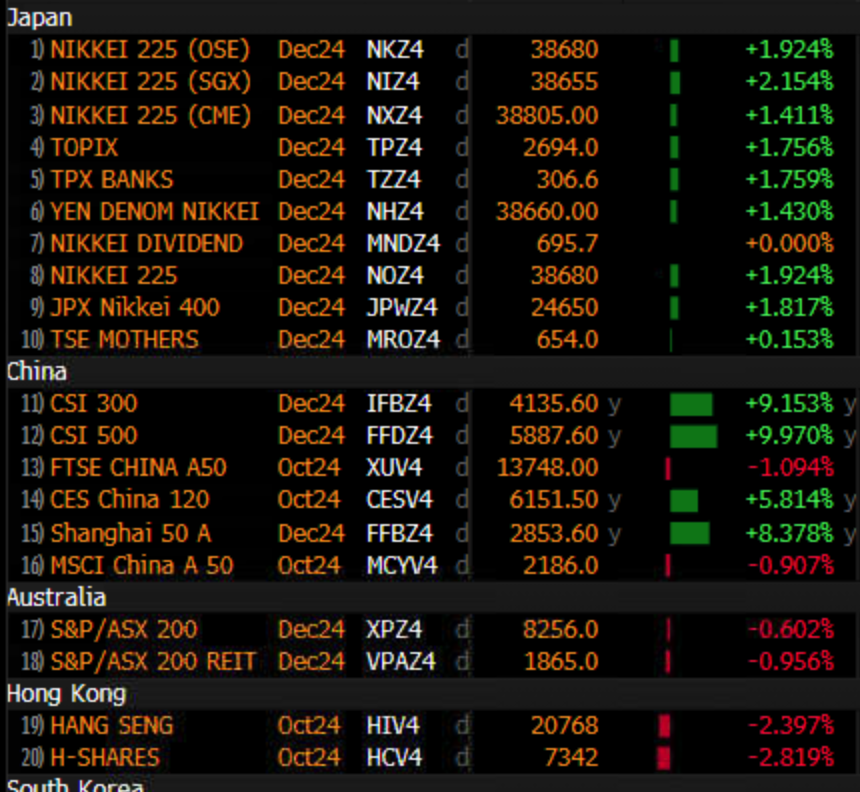Select the Shanghai 50 A futures
Image resolution: width=860 pixels, height=792 pixels.
[131, 533]
